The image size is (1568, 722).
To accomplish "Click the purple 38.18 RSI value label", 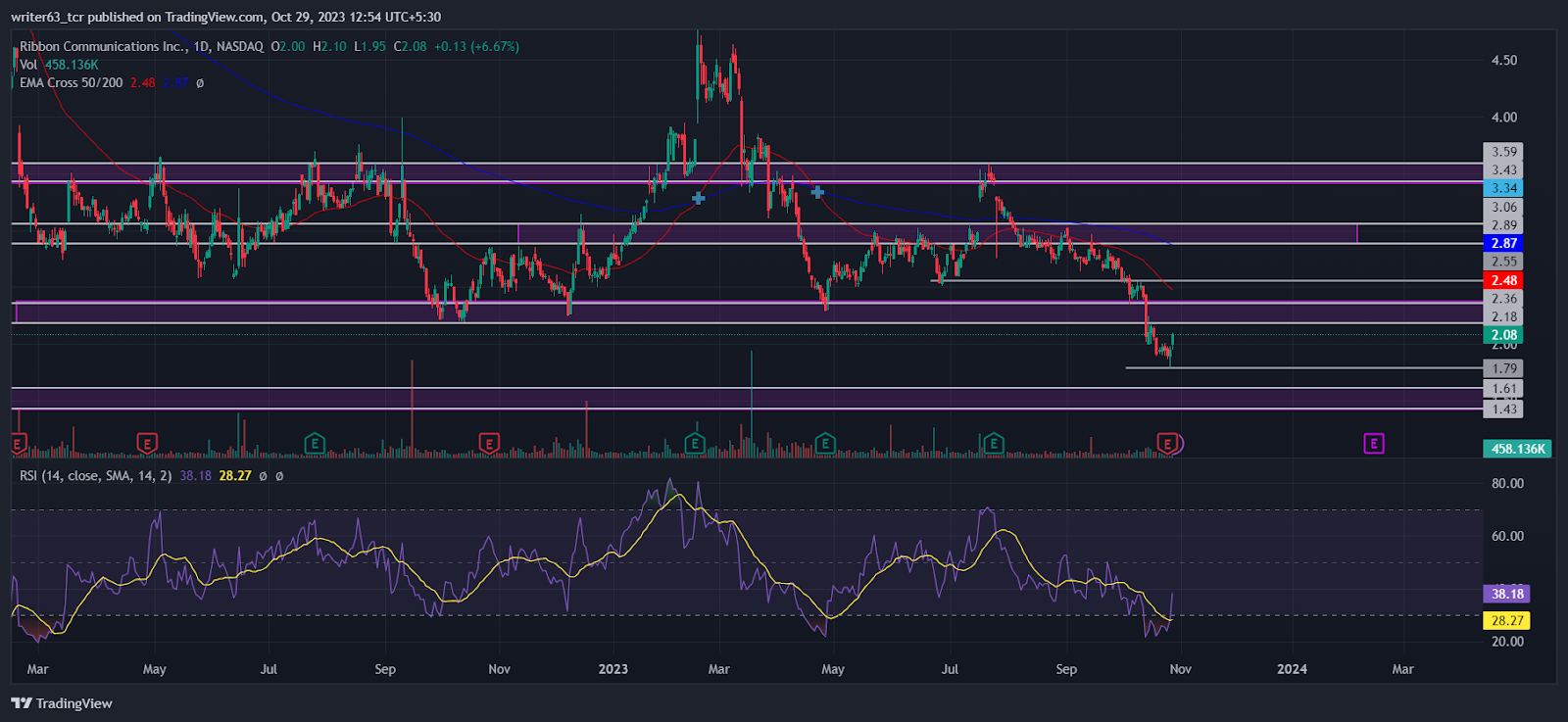I will (x=1507, y=594).
